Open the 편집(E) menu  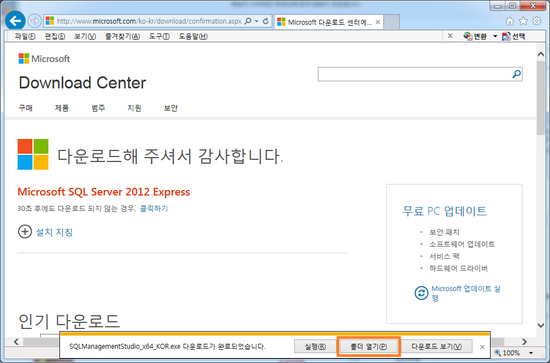tap(55, 36)
